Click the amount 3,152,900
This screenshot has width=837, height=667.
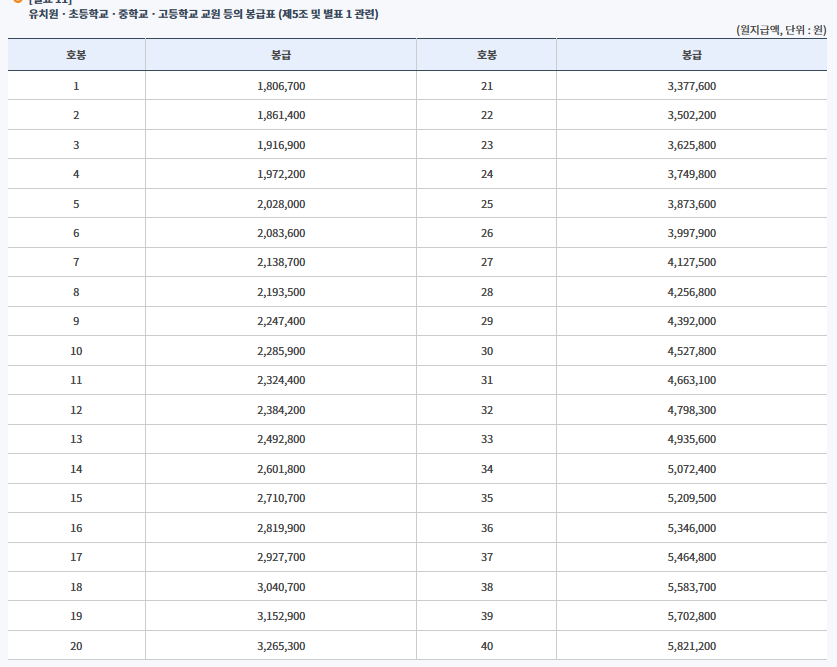(x=281, y=616)
